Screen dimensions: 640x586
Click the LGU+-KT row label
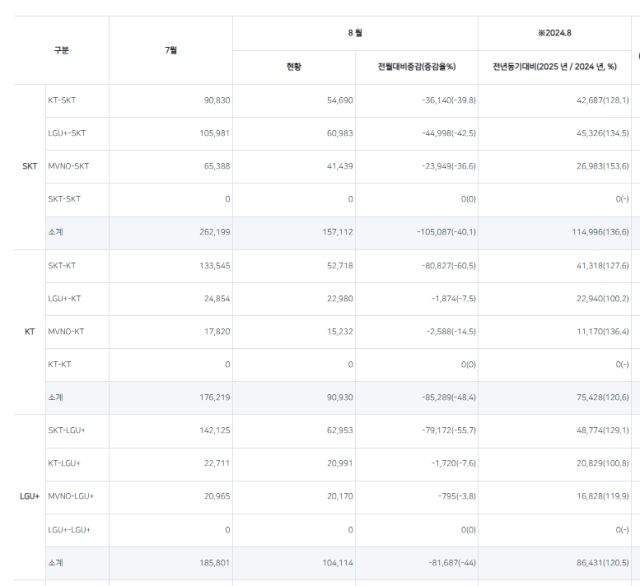click(66, 298)
